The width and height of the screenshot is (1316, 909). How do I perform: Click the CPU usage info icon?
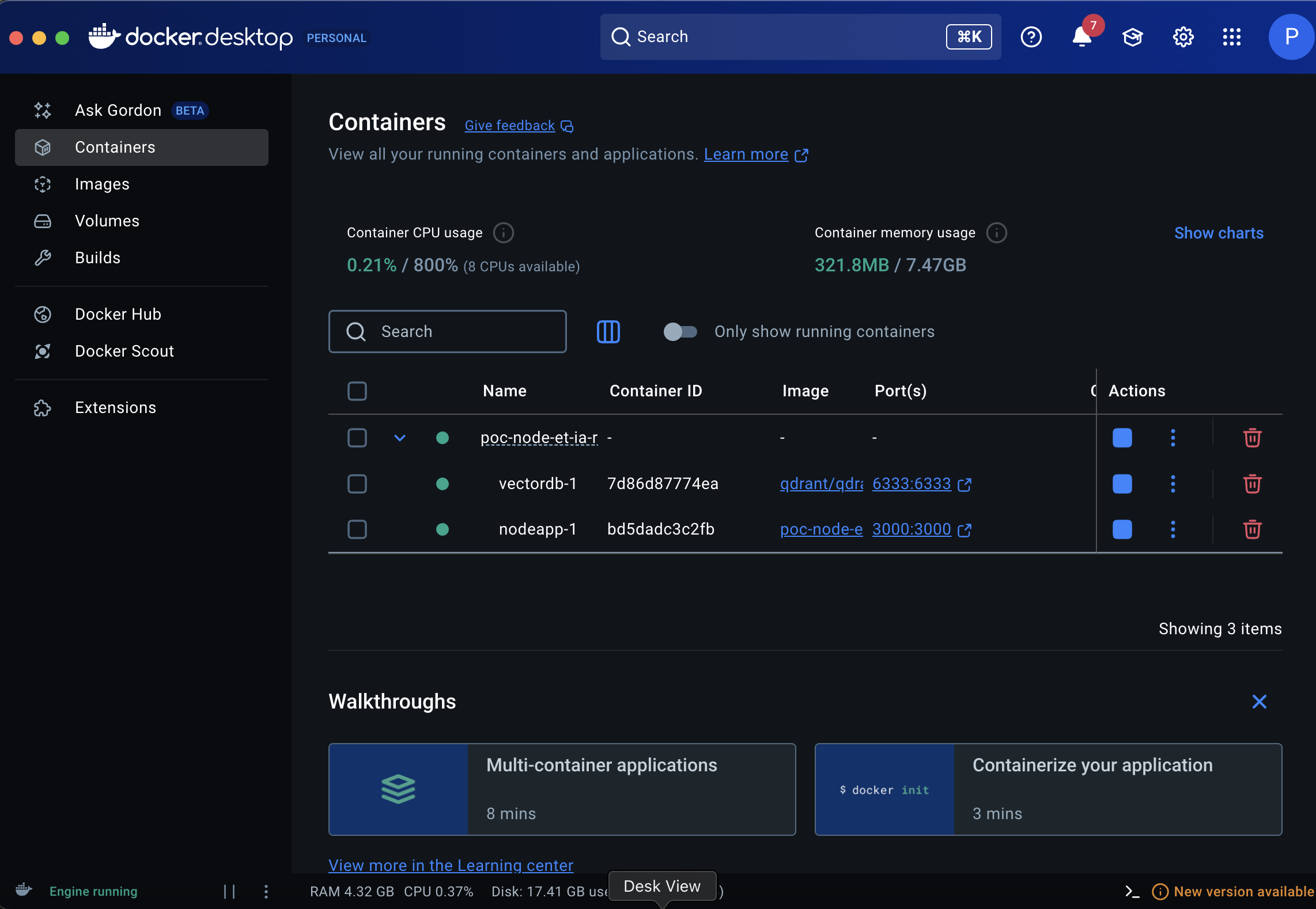[503, 233]
